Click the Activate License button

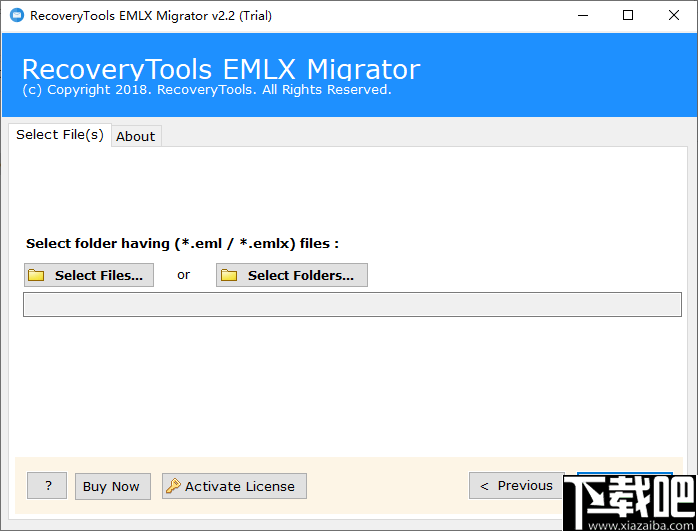click(x=234, y=486)
